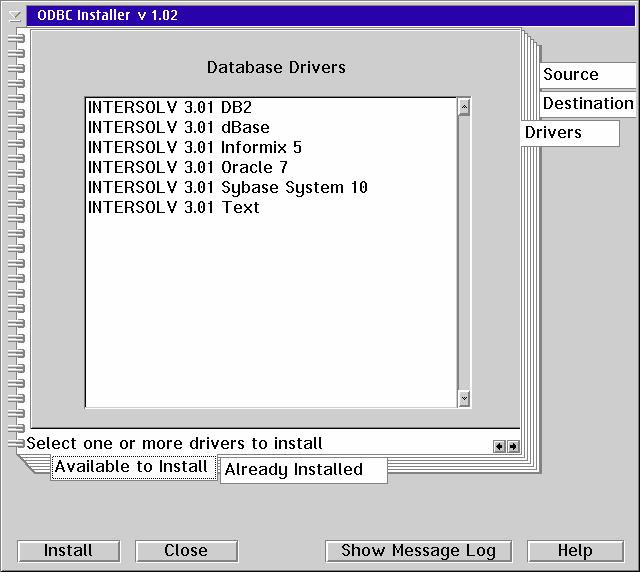Viewport: 640px width, 572px height.
Task: Click the driver list scroll up arrow
Action: pyautogui.click(x=464, y=107)
